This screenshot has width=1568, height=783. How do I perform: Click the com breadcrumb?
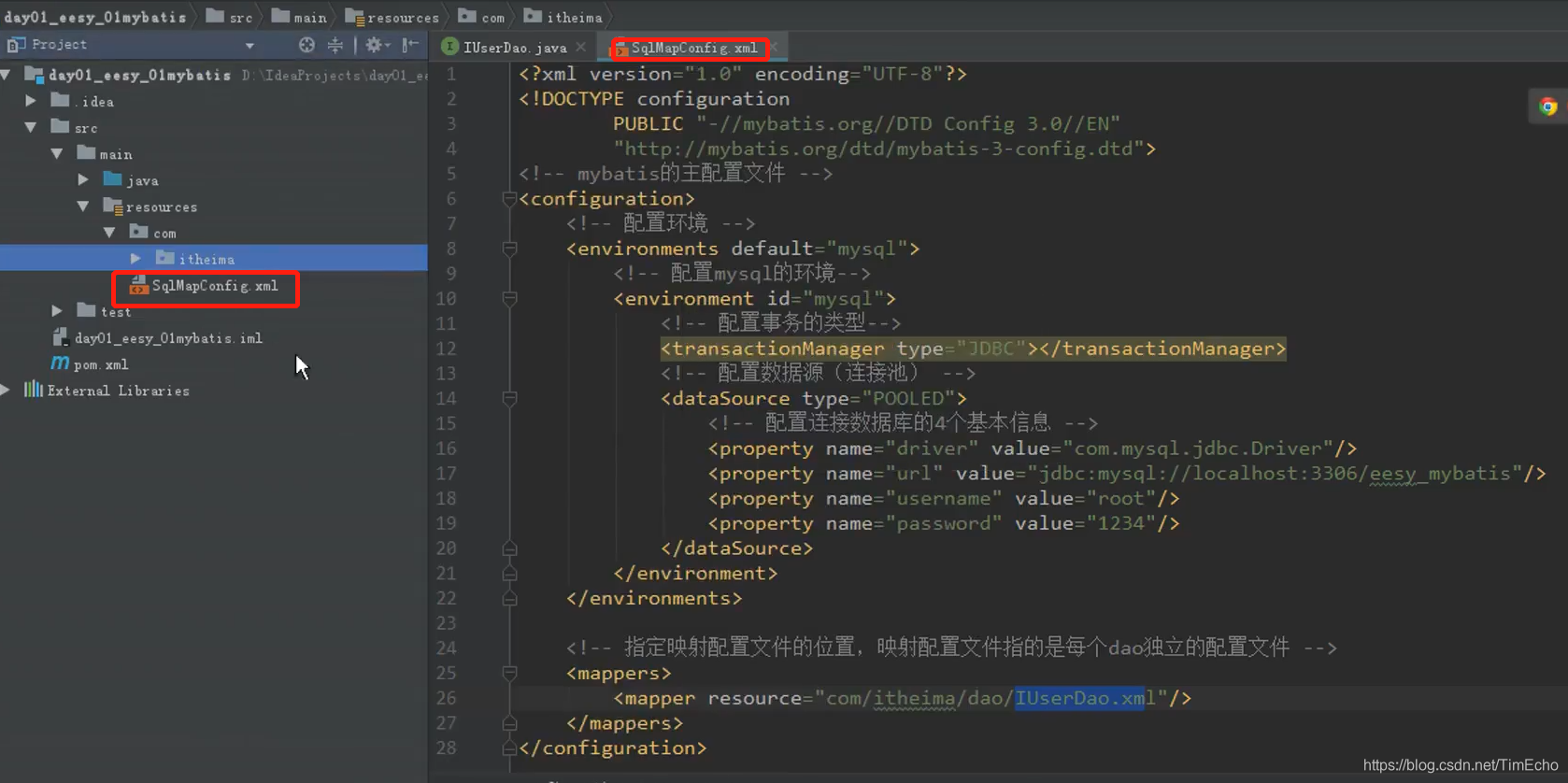pyautogui.click(x=481, y=17)
